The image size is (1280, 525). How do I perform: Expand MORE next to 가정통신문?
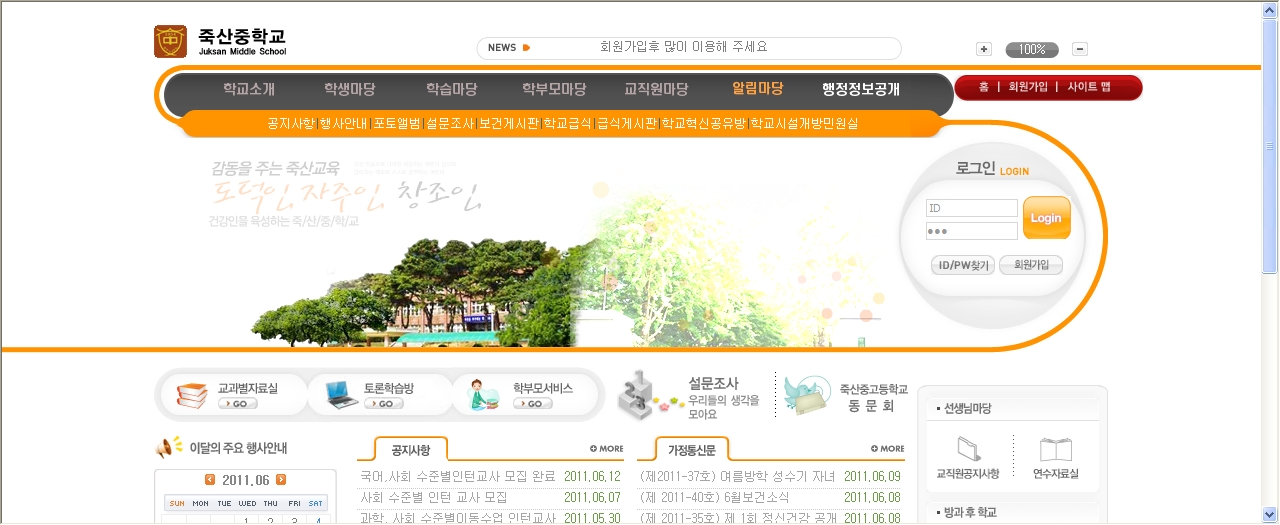[887, 449]
